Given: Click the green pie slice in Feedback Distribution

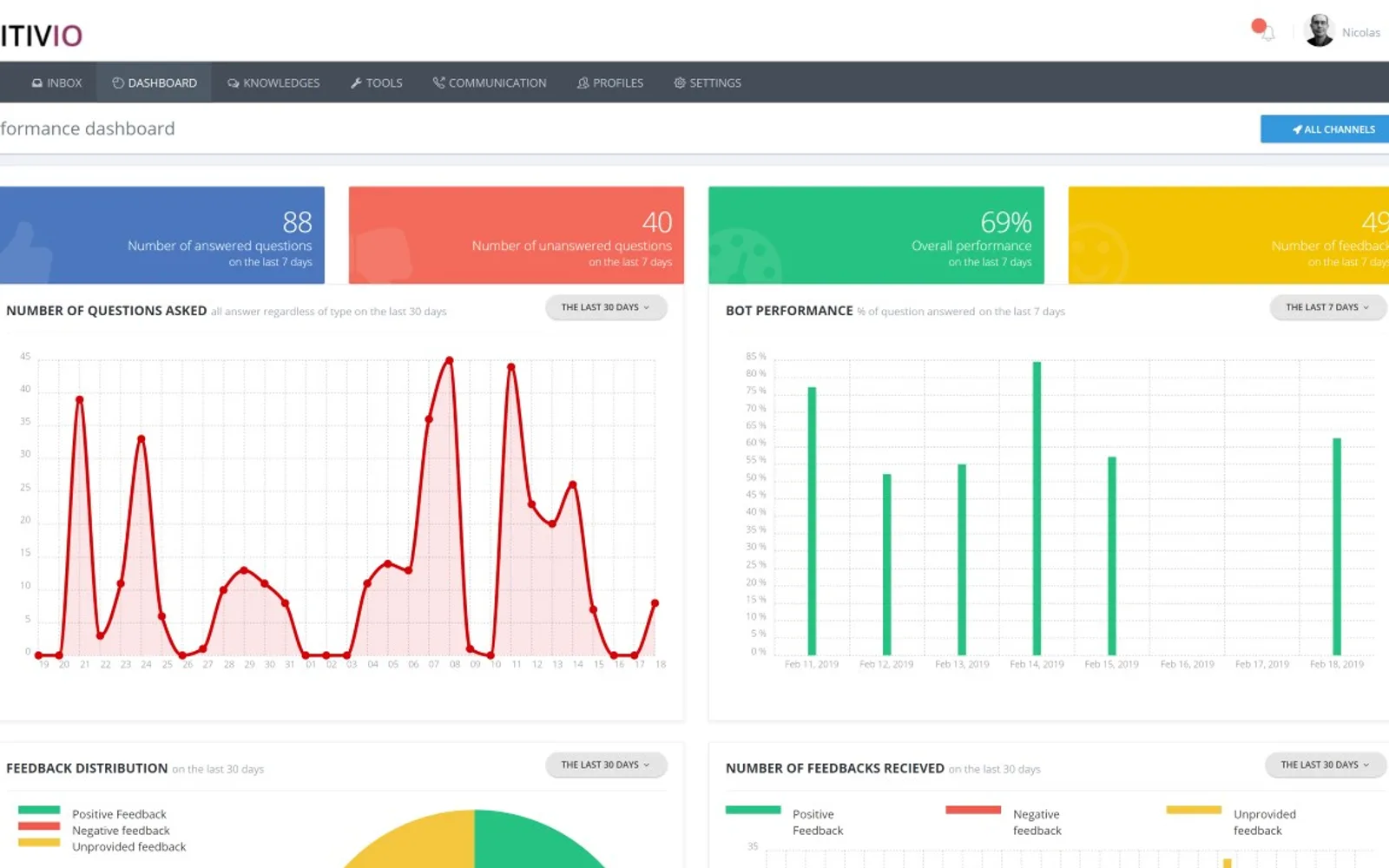Looking at the screenshot, I should click(x=530, y=842).
